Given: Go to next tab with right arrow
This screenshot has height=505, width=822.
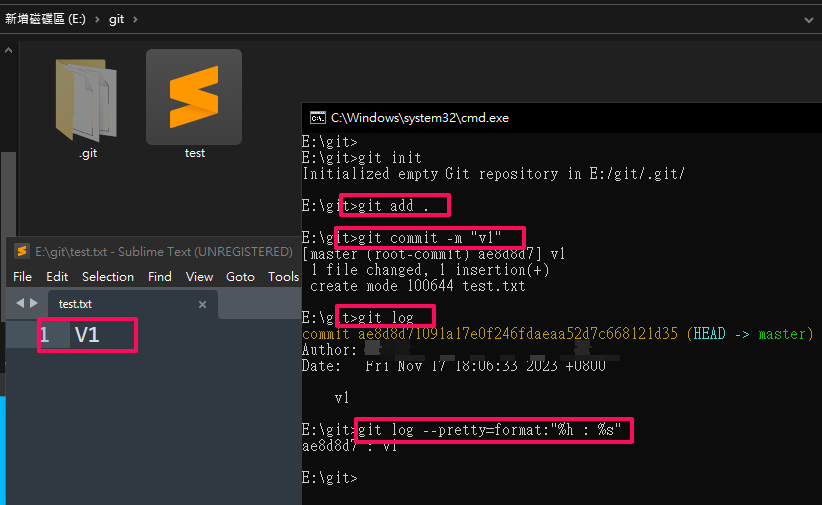Looking at the screenshot, I should pos(34,303).
